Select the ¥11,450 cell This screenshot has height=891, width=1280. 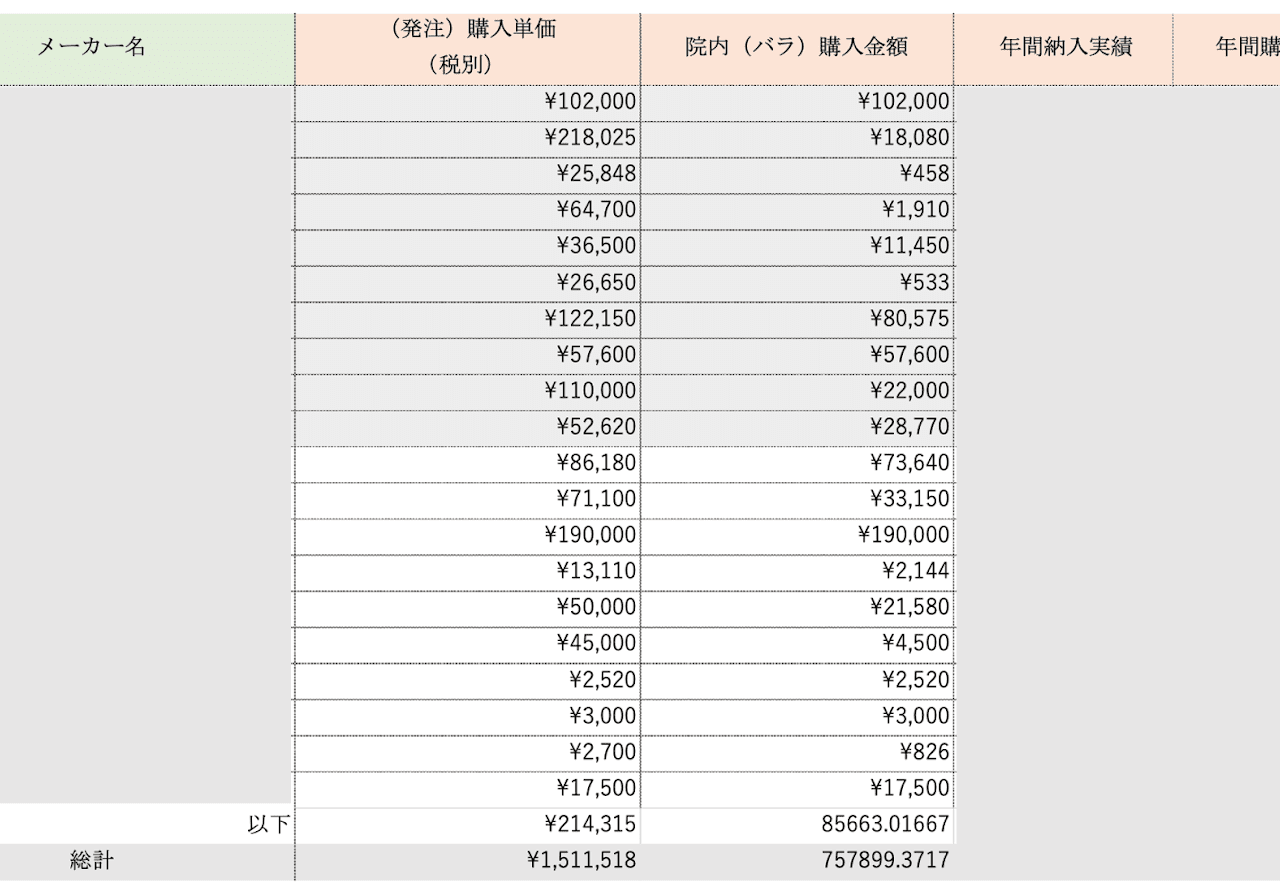click(x=797, y=246)
